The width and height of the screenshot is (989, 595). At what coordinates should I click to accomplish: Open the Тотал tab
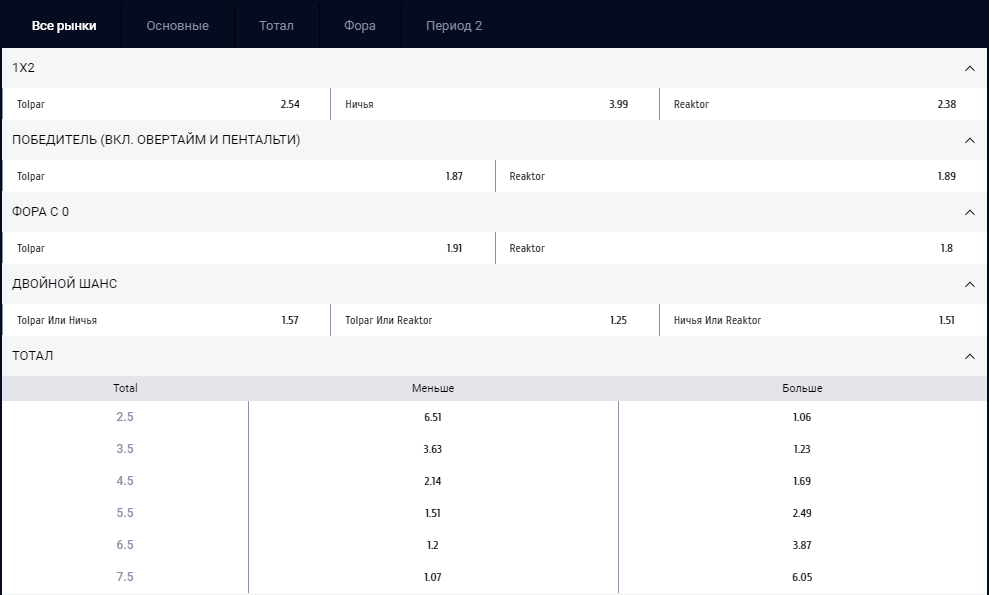pos(276,26)
